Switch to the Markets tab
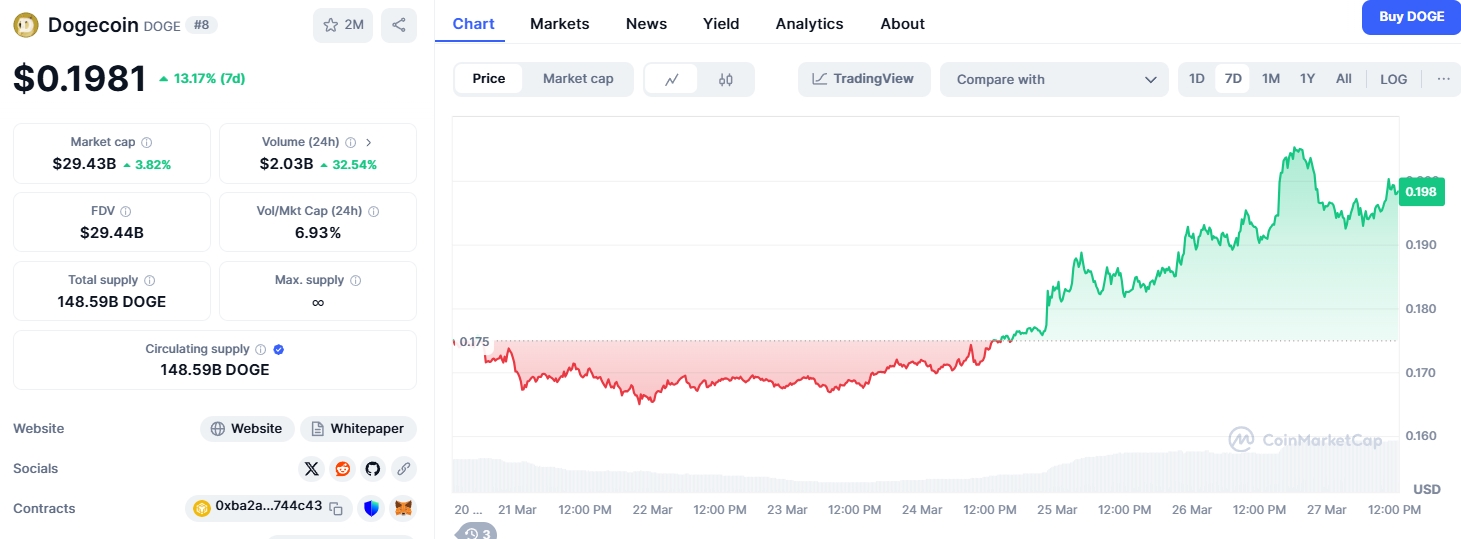Image resolution: width=1461 pixels, height=539 pixels. click(x=560, y=23)
